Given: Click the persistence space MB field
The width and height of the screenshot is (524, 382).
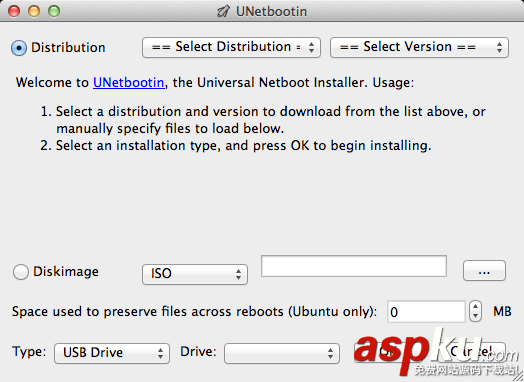Looking at the screenshot, I should coord(426,311).
